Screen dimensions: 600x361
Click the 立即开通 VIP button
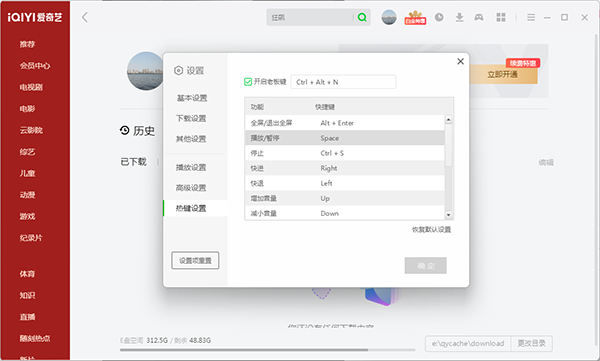coord(502,74)
